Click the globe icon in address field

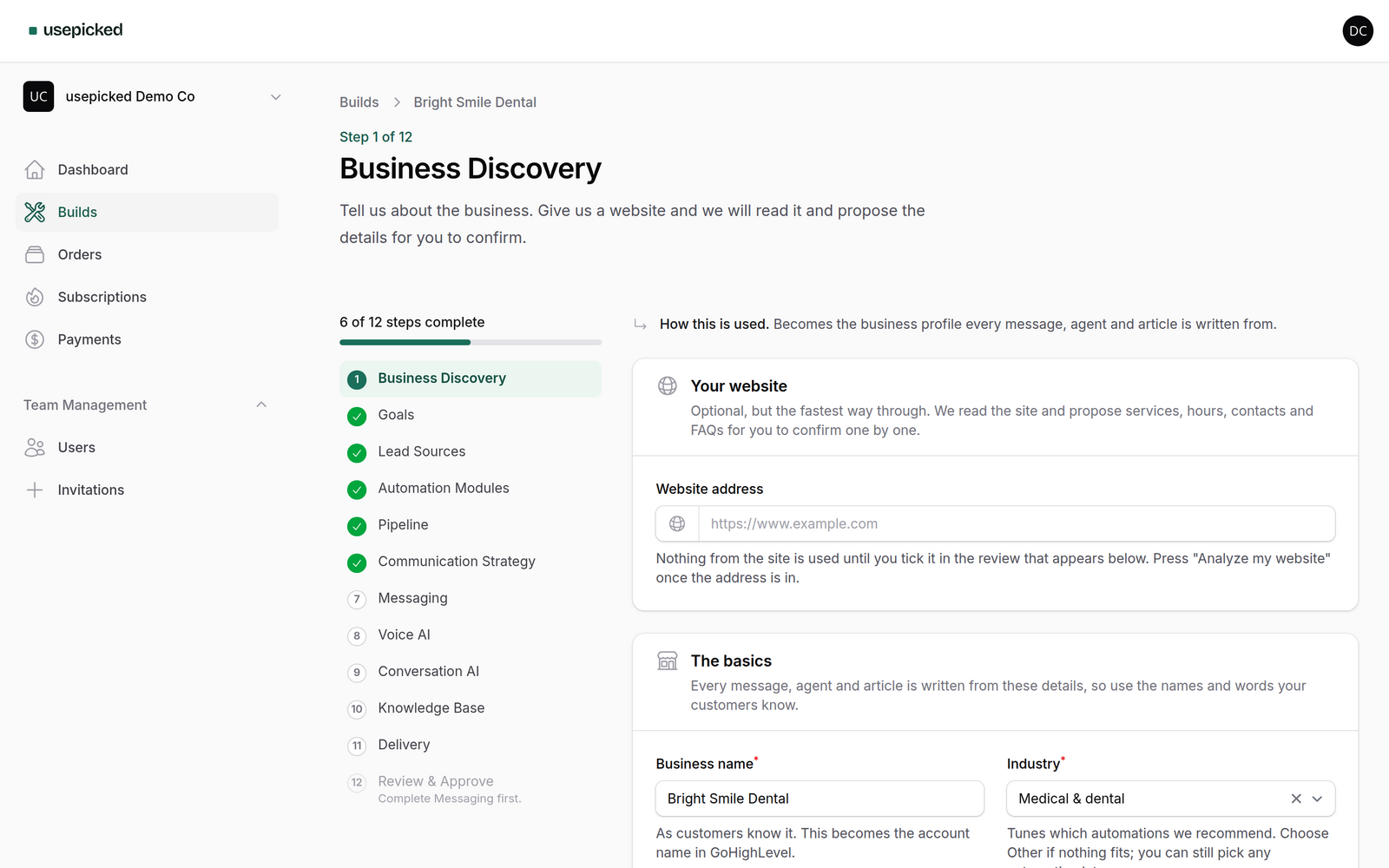[x=677, y=524]
